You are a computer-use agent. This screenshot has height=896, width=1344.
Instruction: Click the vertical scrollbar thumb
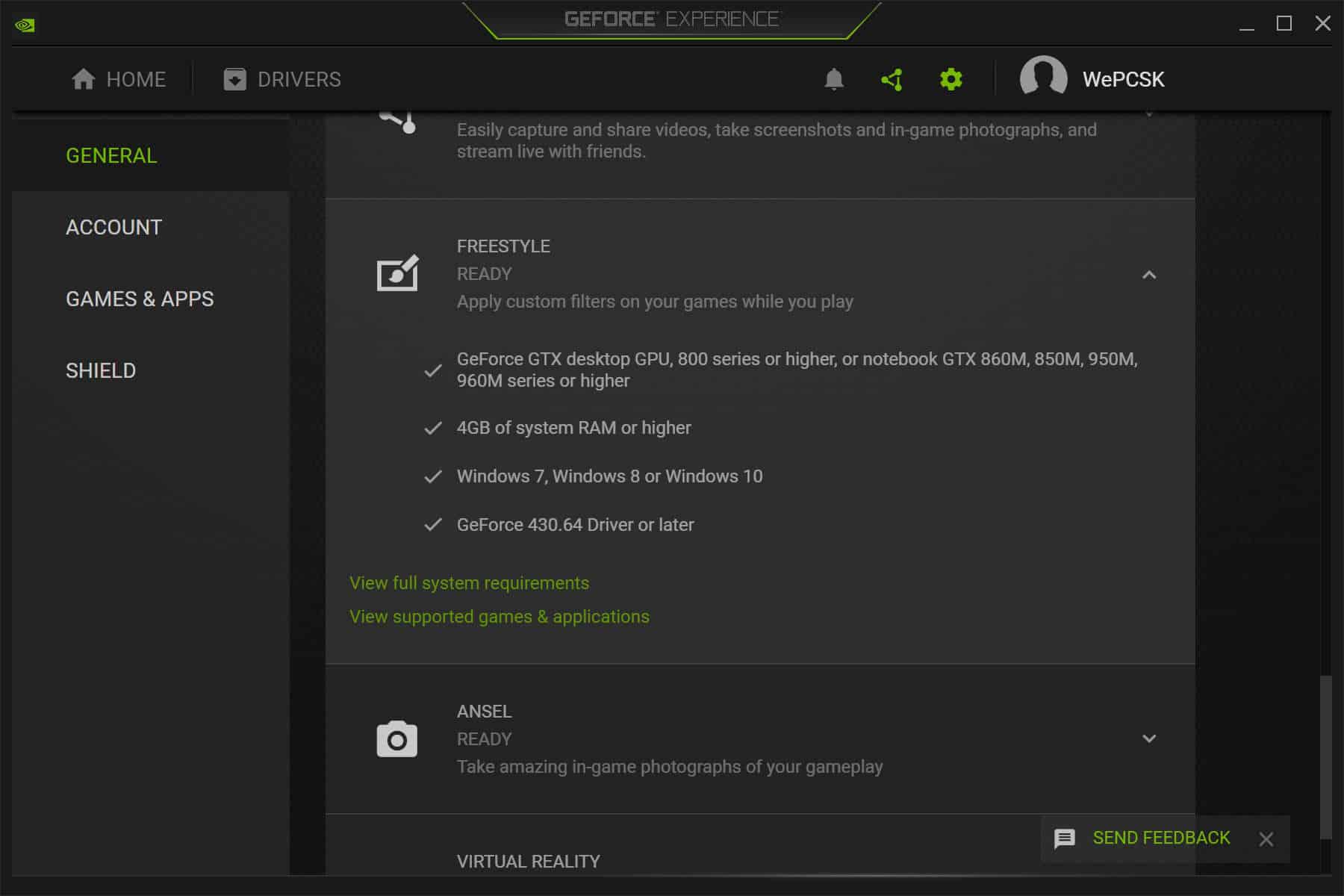click(1325, 757)
